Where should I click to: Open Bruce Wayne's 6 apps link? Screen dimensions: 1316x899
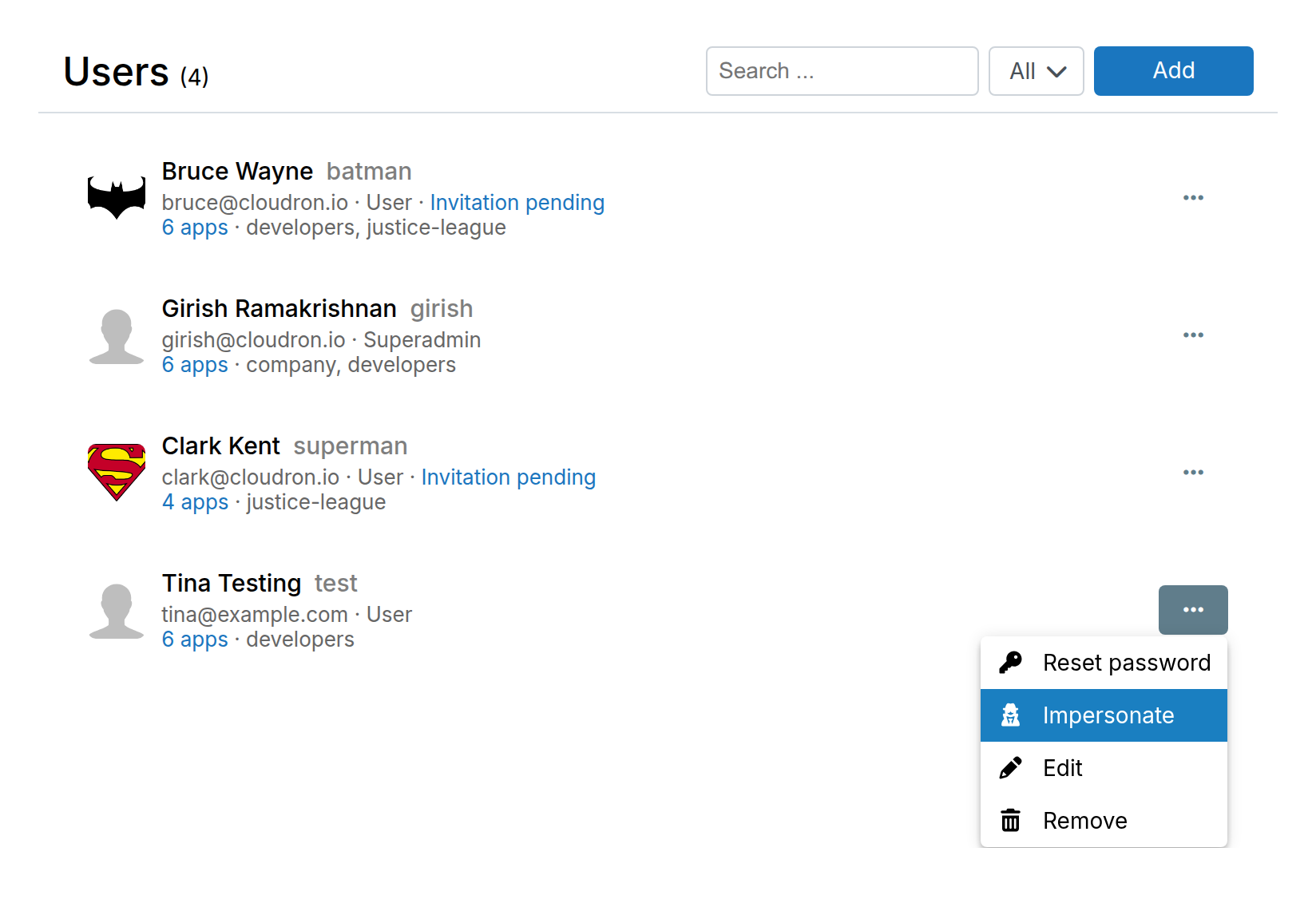point(195,228)
